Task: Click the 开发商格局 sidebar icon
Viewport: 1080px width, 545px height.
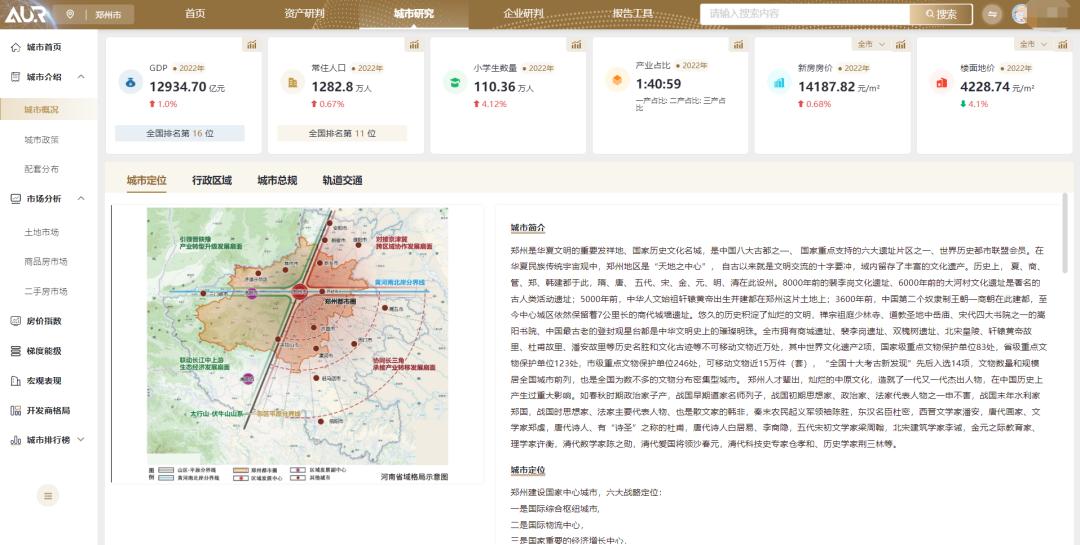Action: coord(15,410)
